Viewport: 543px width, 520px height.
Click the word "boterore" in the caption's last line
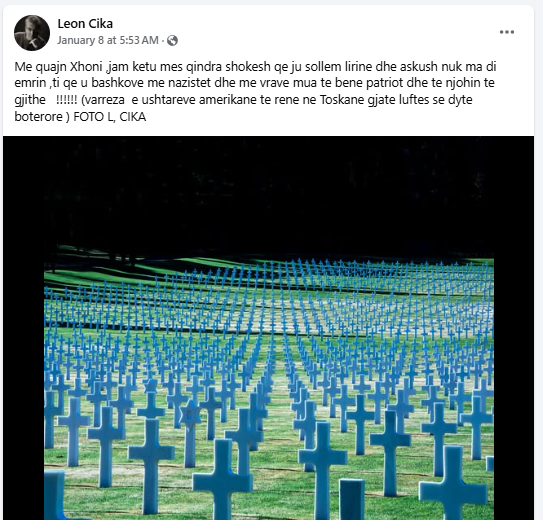[x=38, y=117]
